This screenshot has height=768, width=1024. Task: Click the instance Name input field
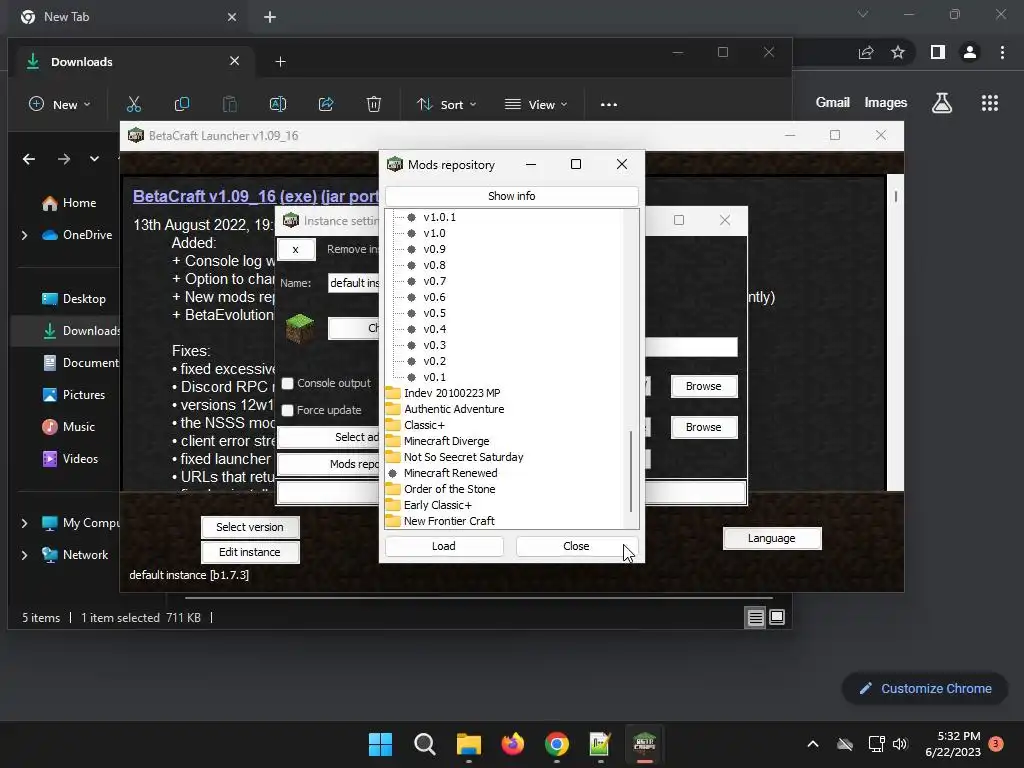tap(353, 283)
